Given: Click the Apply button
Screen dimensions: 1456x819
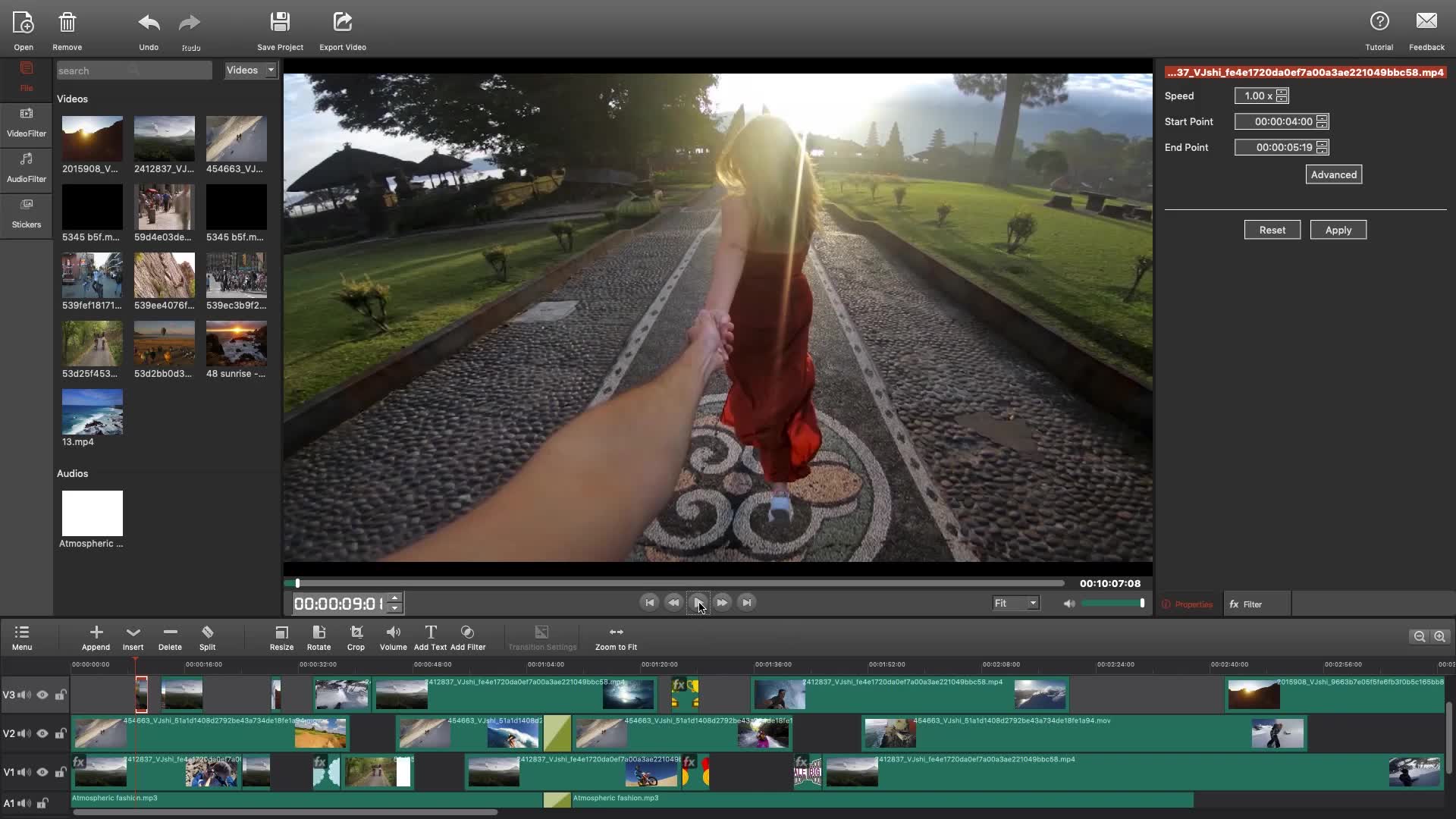Looking at the screenshot, I should tap(1338, 230).
